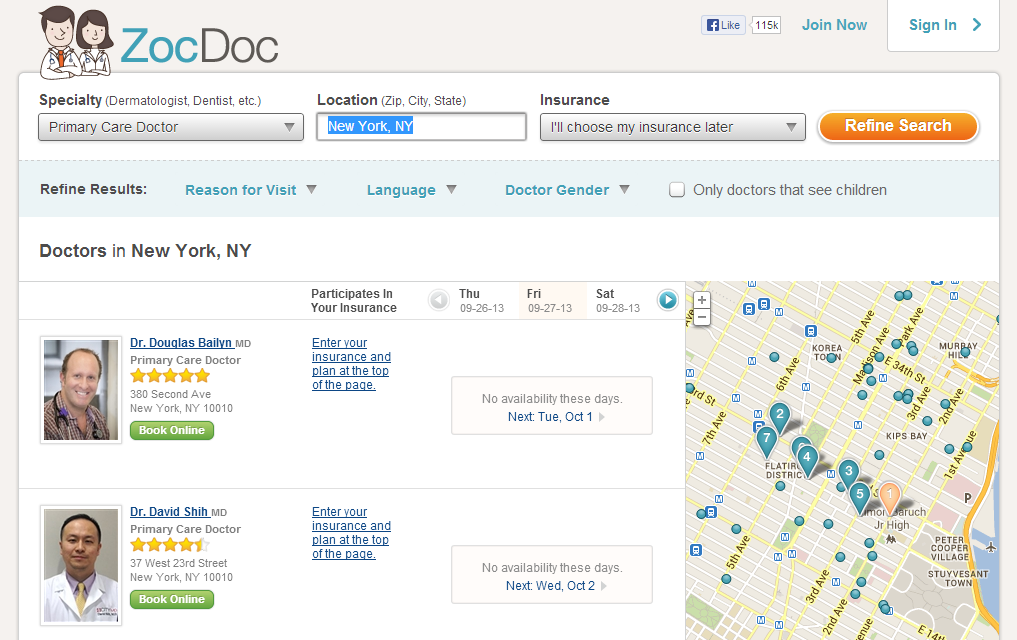This screenshot has height=640, width=1017.
Task: Open Dr. David Shih's photo
Action: pos(81,565)
